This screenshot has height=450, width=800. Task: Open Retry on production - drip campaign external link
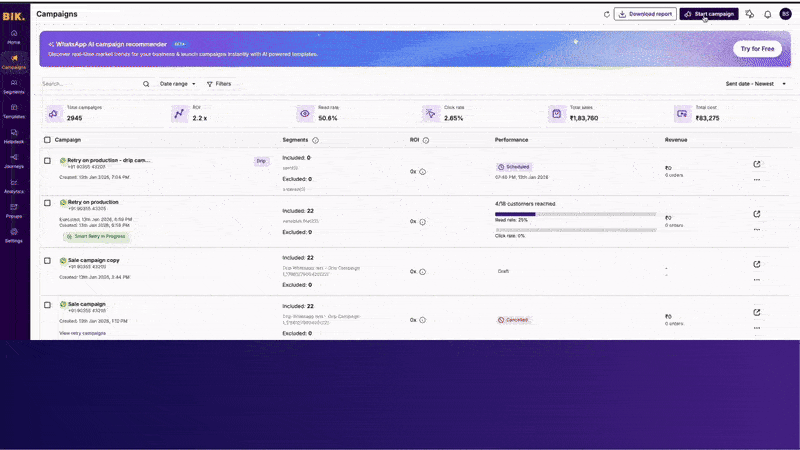[x=757, y=164]
